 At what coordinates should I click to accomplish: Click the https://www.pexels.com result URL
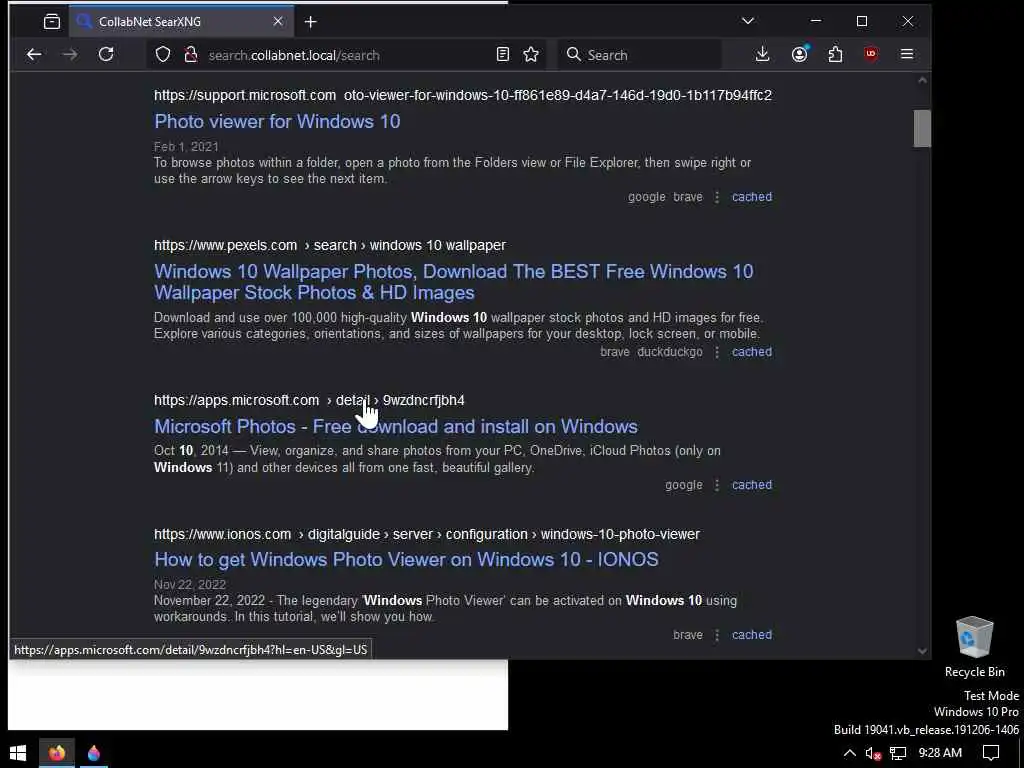330,246
